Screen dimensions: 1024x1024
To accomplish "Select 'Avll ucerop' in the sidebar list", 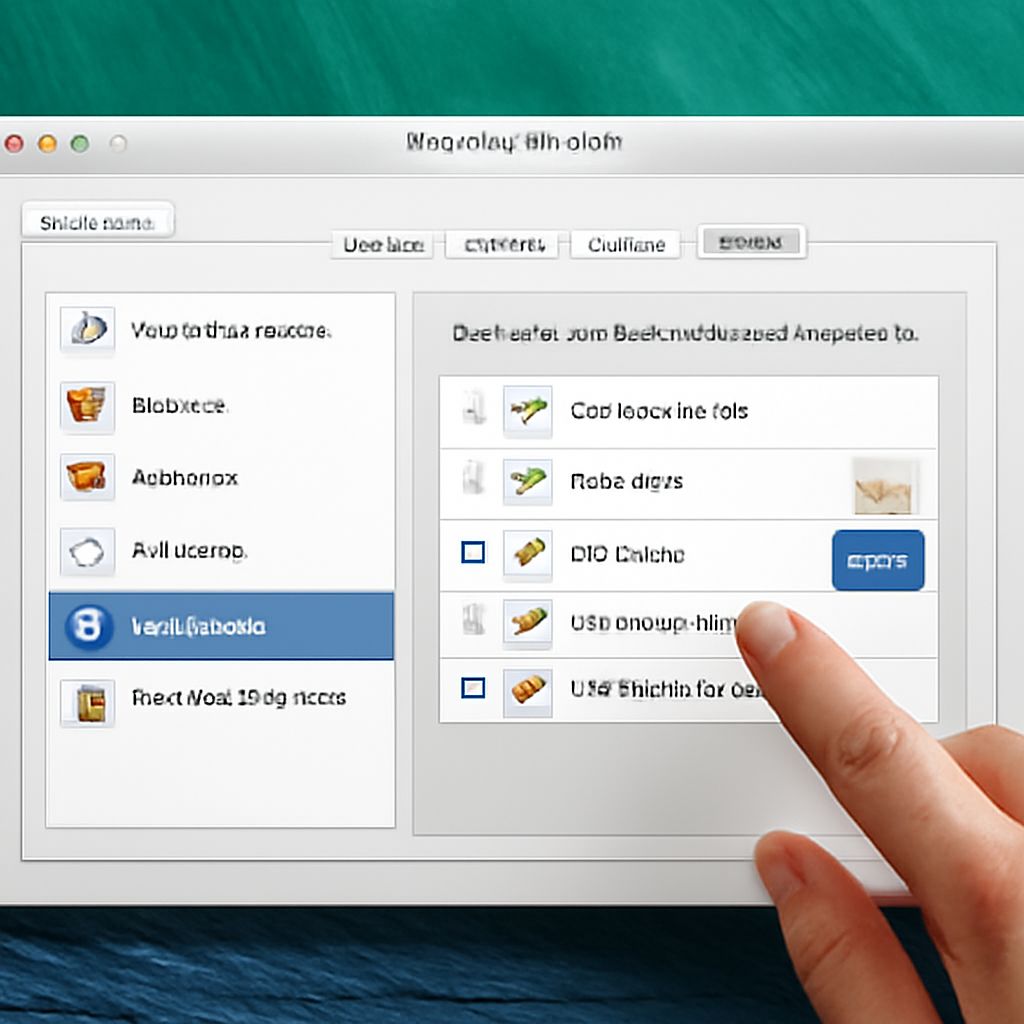I will pos(221,551).
